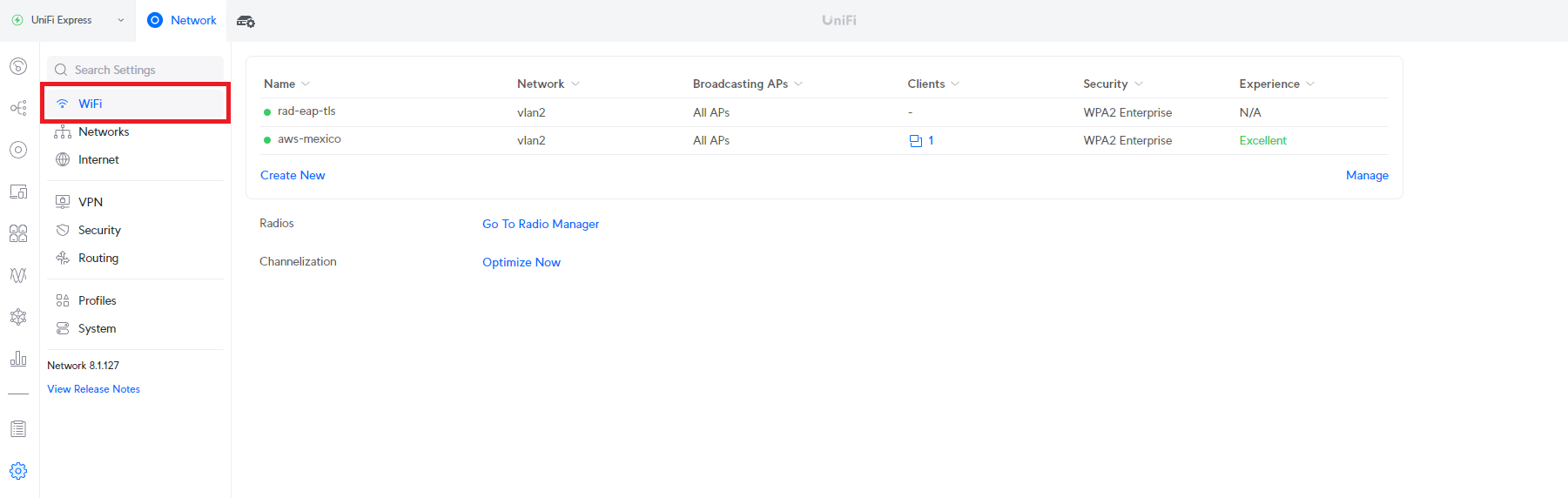1568x498 pixels.
Task: Open the device management icon beside Network tab
Action: 246,21
